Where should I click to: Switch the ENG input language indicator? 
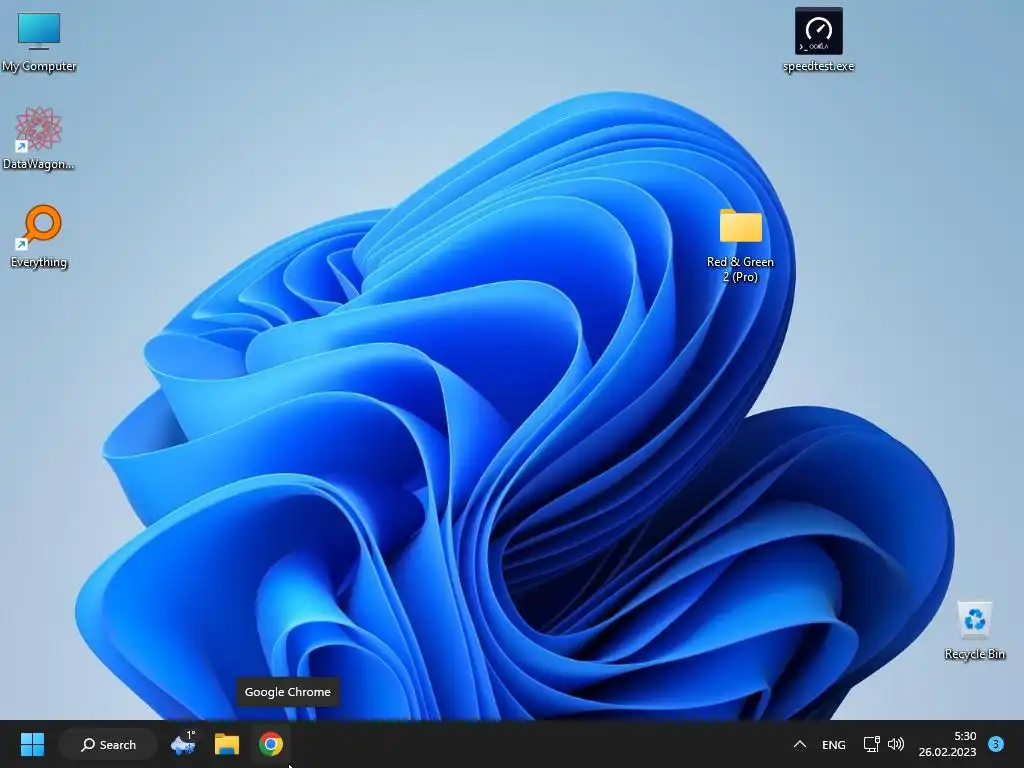coord(833,744)
